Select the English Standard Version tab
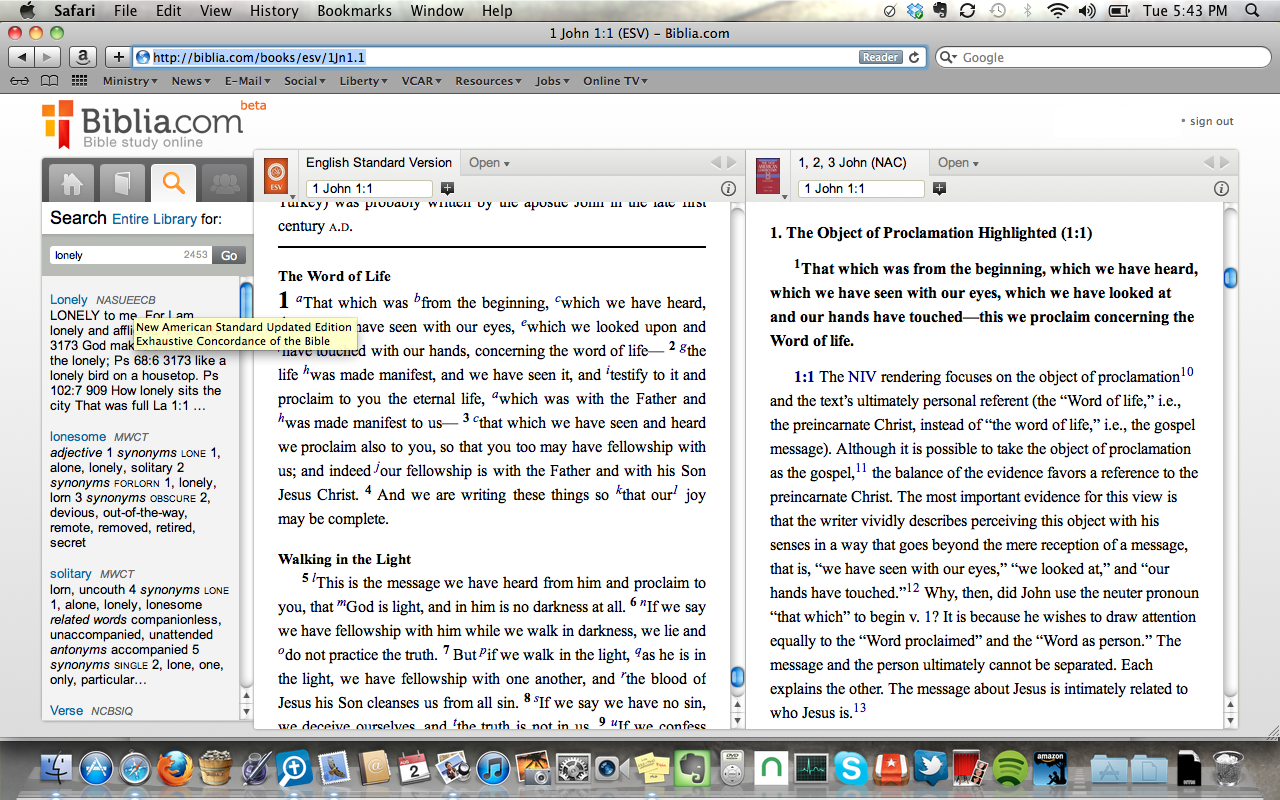This screenshot has width=1280, height=800. (x=379, y=162)
